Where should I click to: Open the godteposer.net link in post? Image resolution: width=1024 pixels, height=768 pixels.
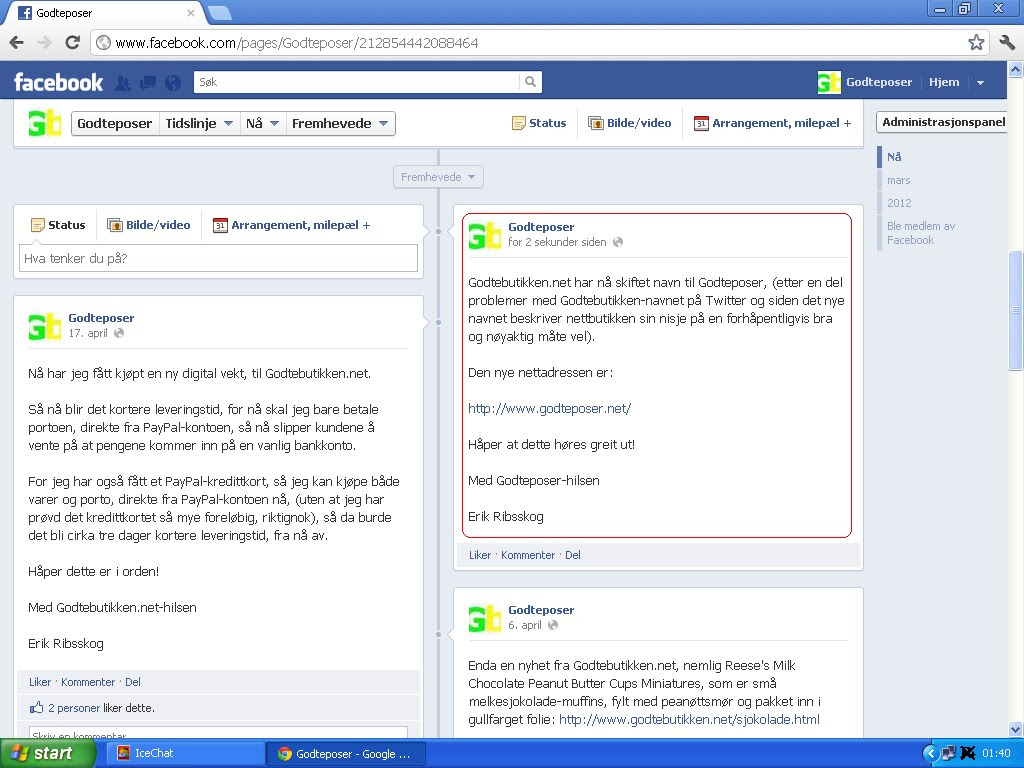click(549, 408)
